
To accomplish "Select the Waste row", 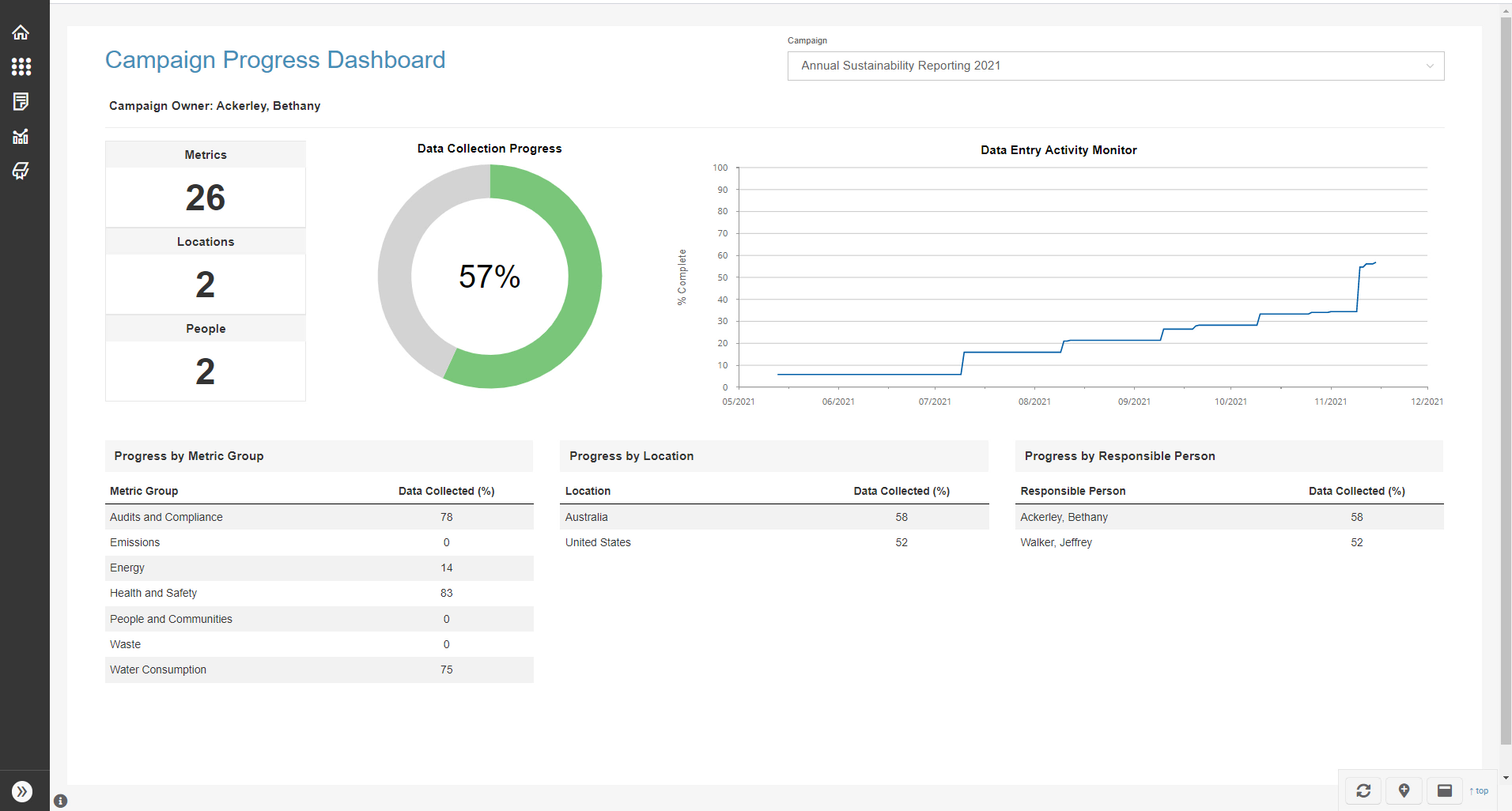I will click(x=319, y=644).
